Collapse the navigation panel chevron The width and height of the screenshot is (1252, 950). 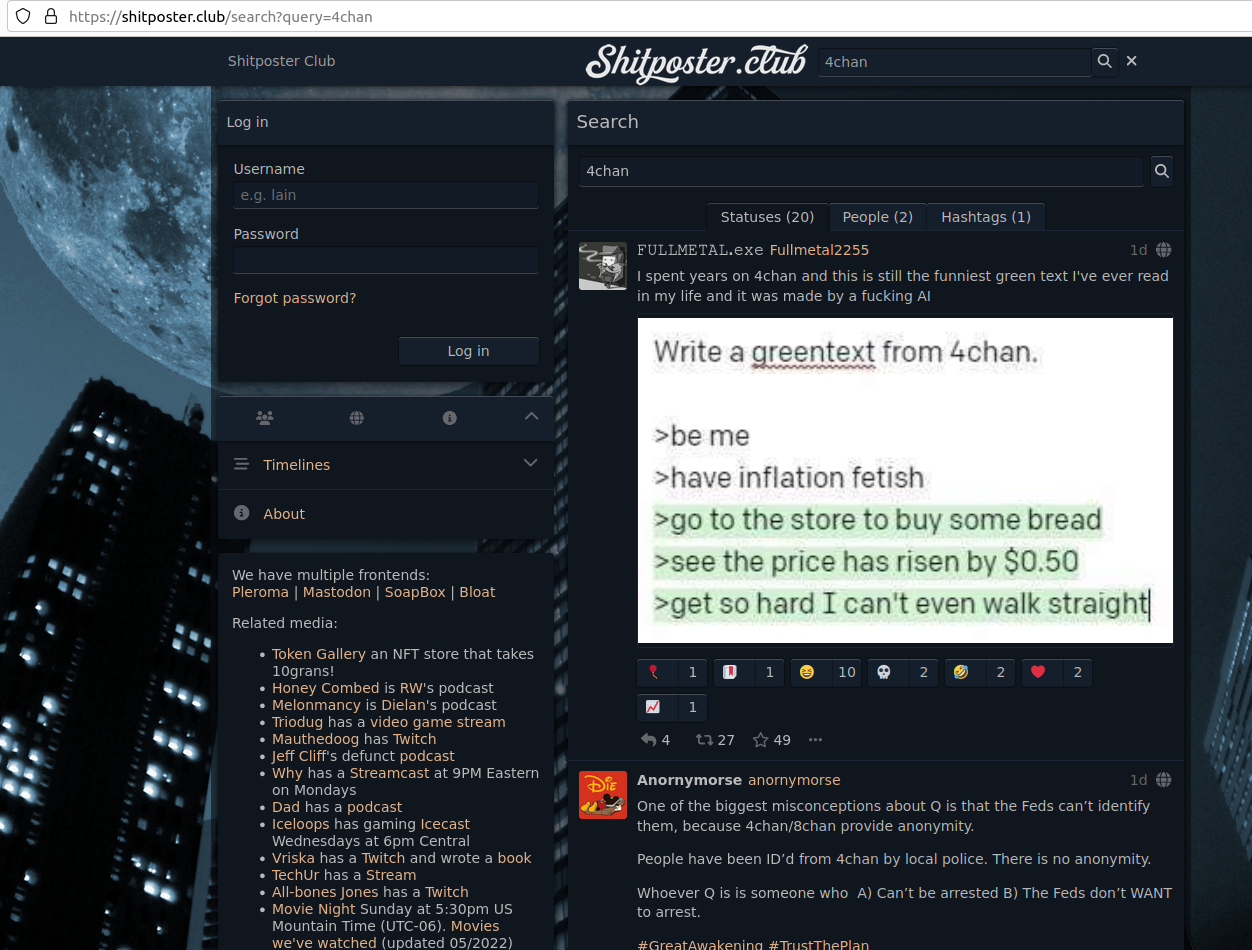point(531,416)
